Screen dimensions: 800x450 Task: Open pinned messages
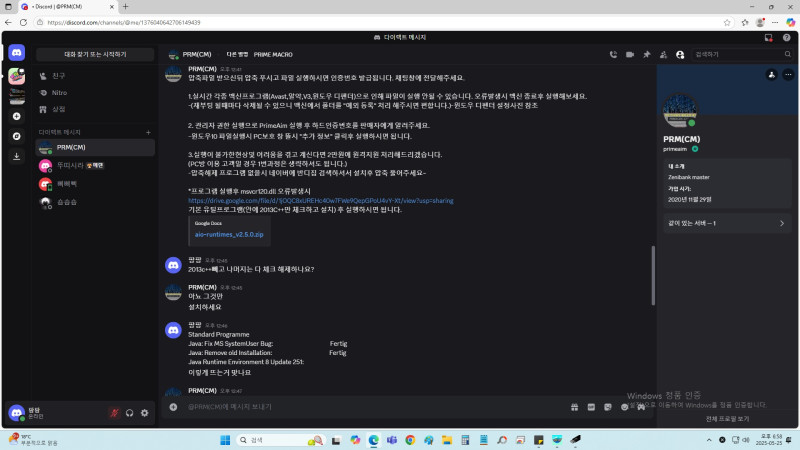coord(646,54)
